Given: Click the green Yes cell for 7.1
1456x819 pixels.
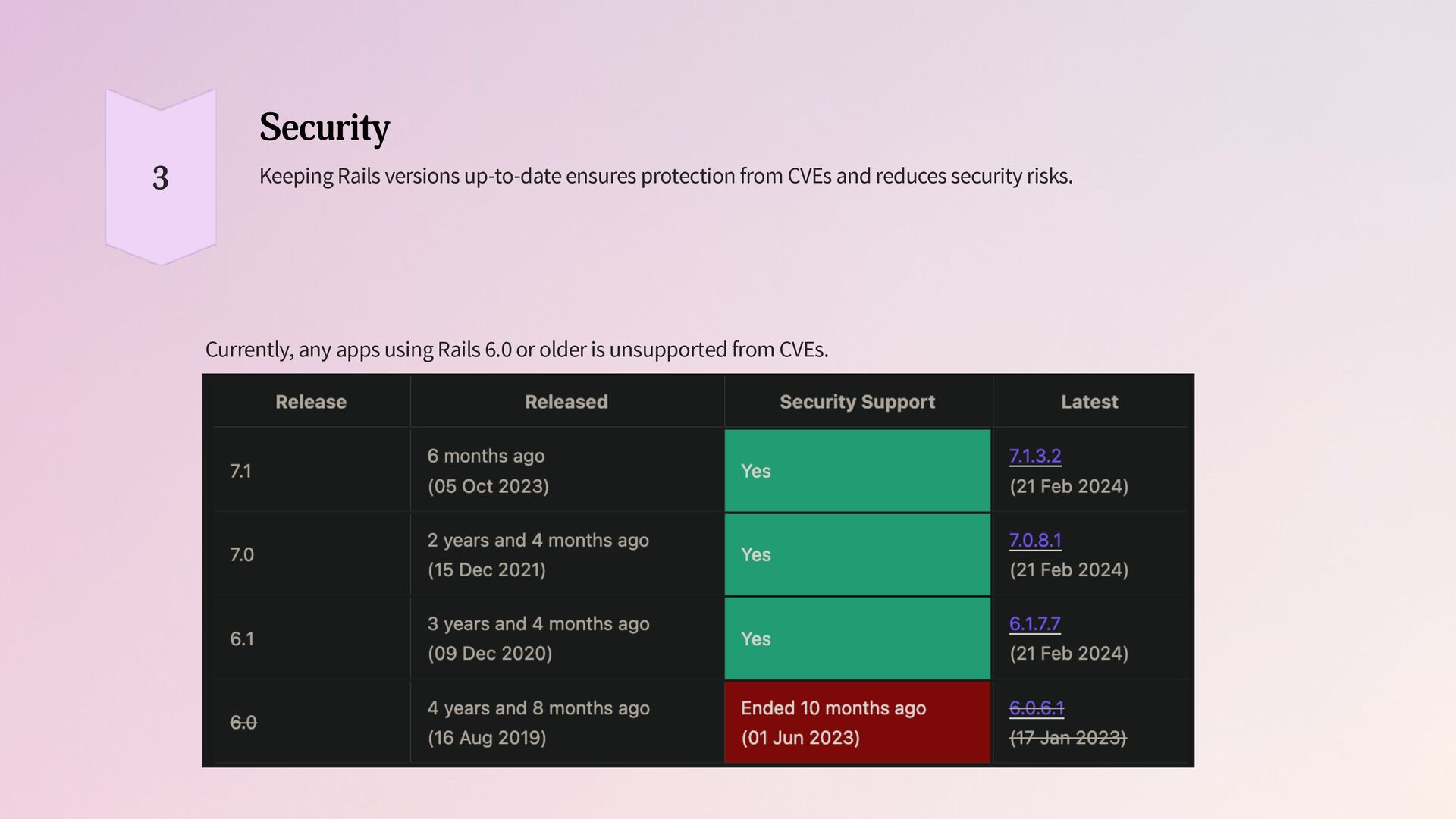Looking at the screenshot, I should point(857,471).
